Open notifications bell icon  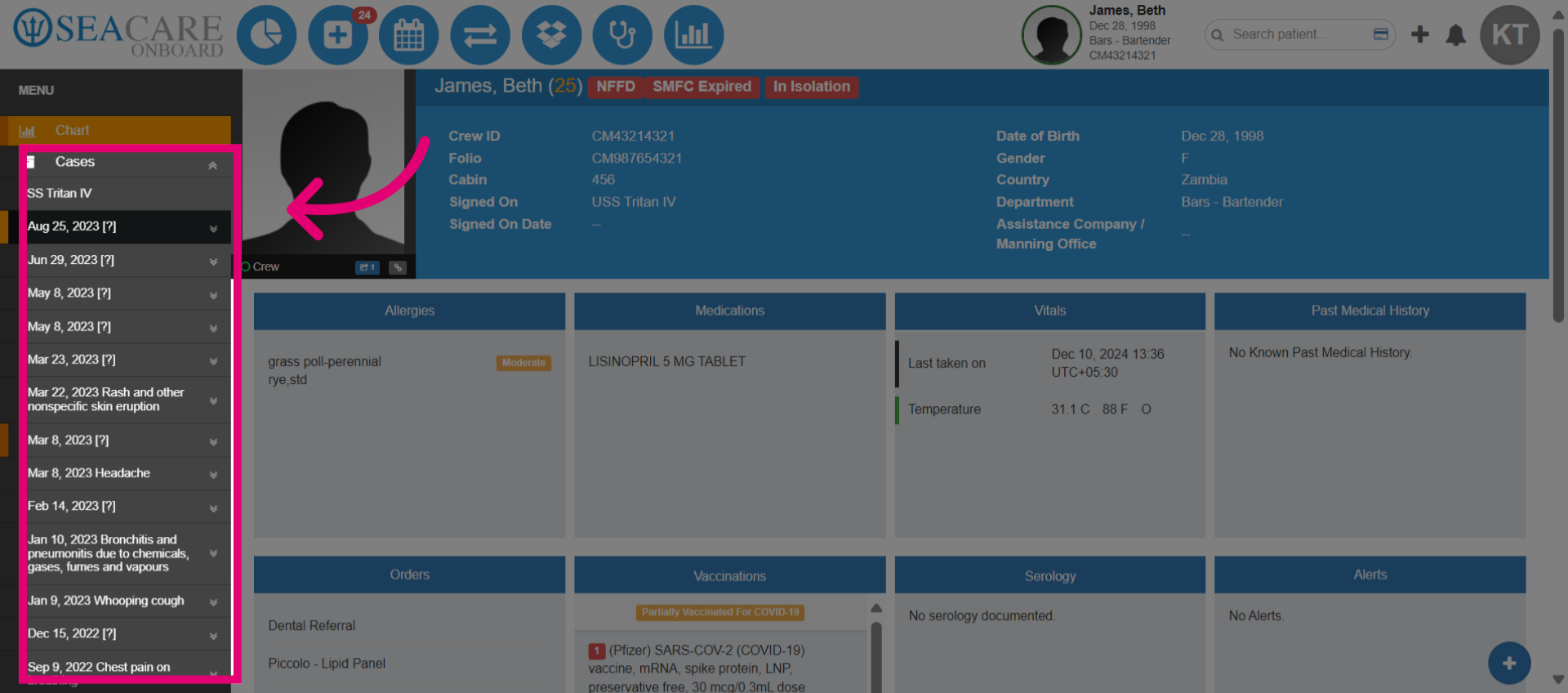click(x=1455, y=35)
